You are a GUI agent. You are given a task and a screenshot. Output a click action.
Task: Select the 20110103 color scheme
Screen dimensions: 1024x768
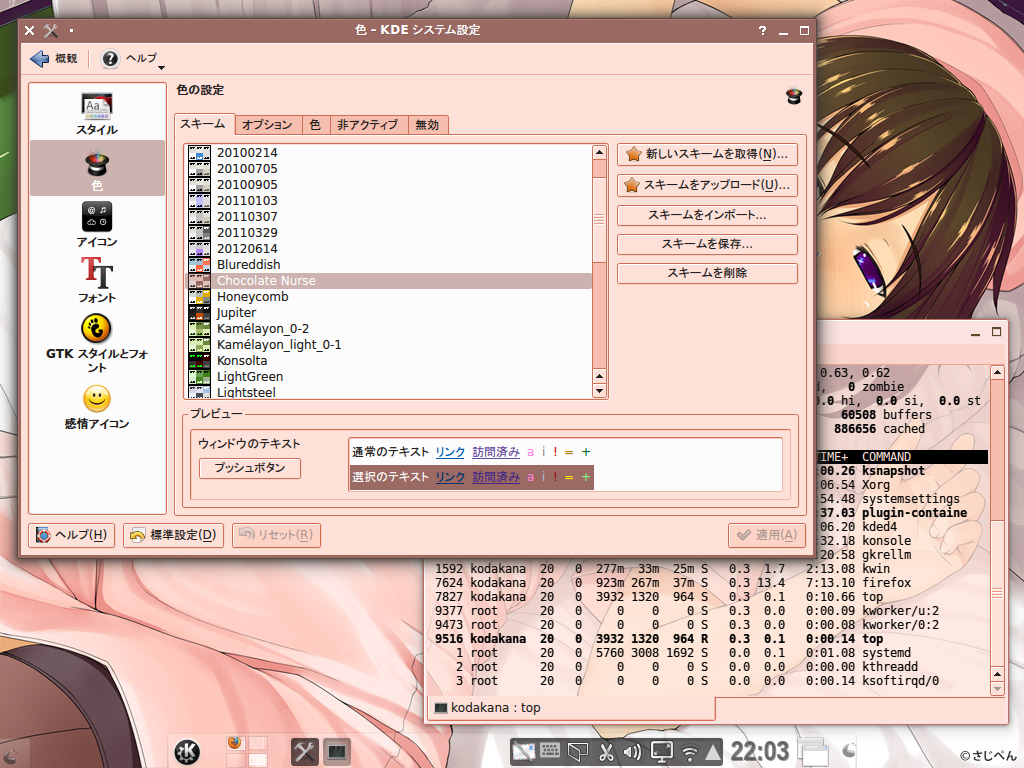tap(389, 200)
